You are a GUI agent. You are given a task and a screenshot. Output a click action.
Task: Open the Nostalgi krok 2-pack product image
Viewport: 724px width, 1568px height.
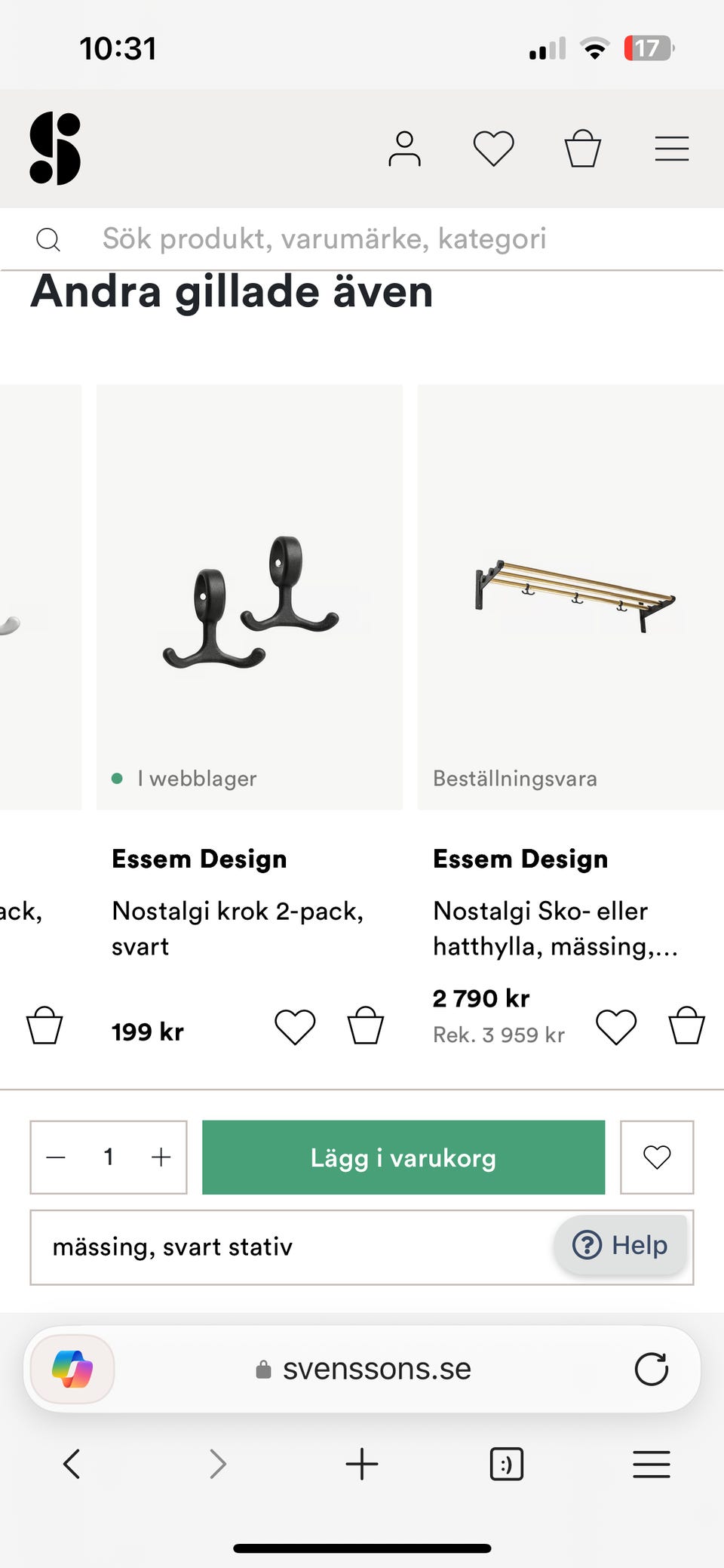tap(250, 596)
